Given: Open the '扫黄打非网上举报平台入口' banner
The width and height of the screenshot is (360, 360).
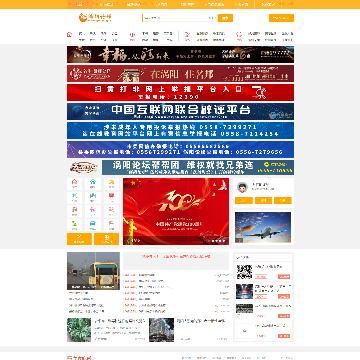Looking at the screenshot, I should click(180, 92).
